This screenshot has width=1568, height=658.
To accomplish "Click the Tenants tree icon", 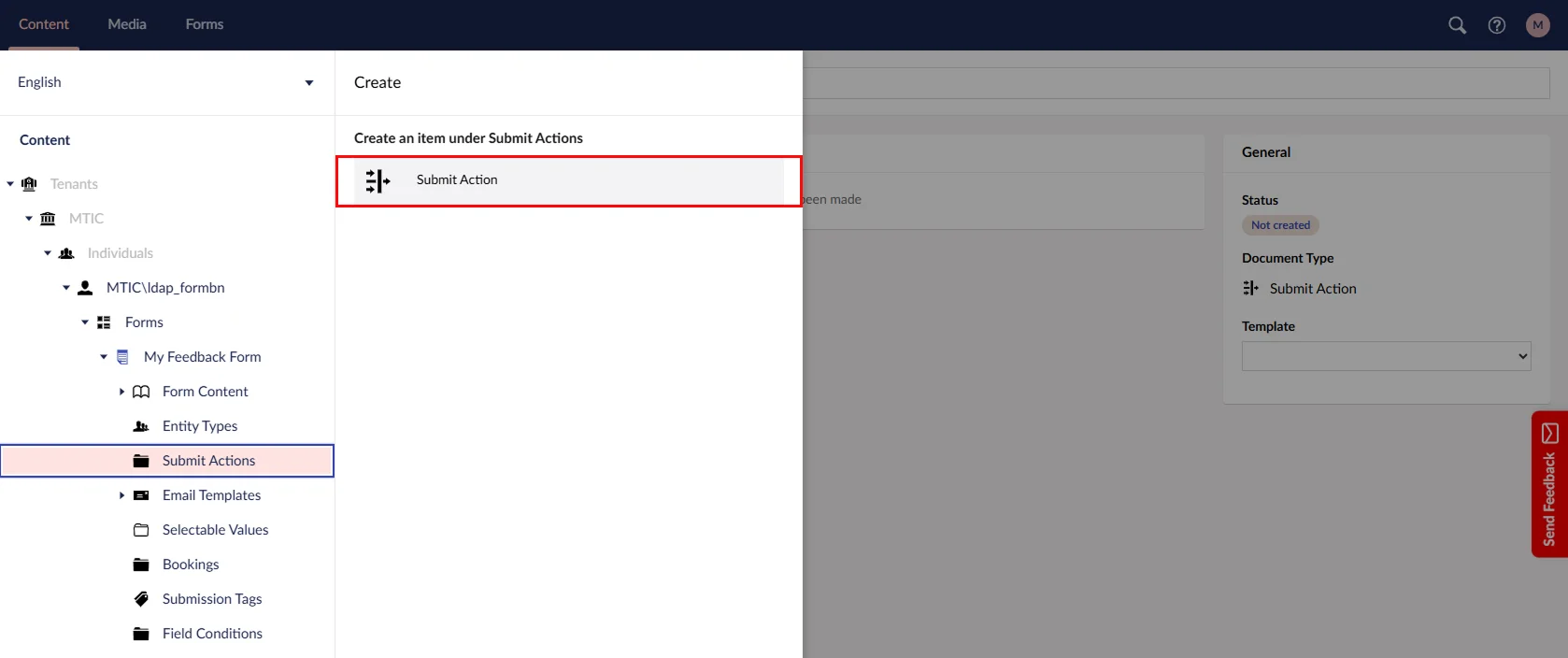I will [x=30, y=184].
